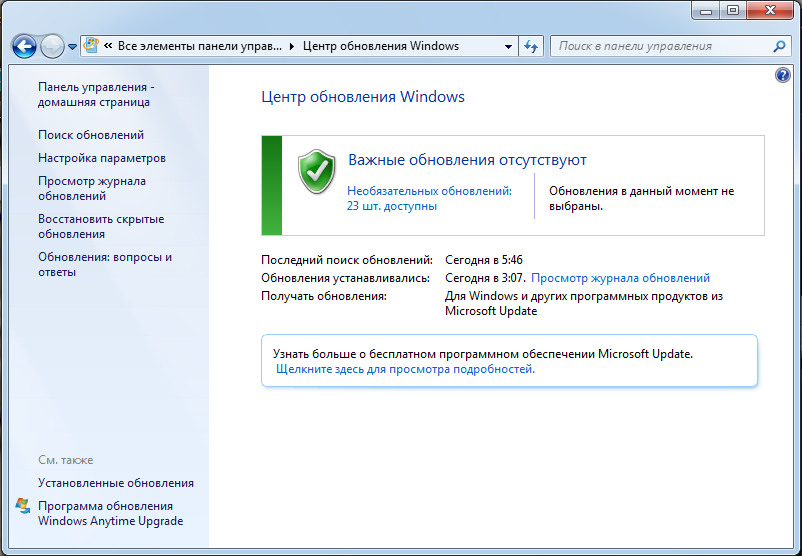
Task: Open 'Программа обновления Windows Anytime Upgrade'
Action: 110,513
